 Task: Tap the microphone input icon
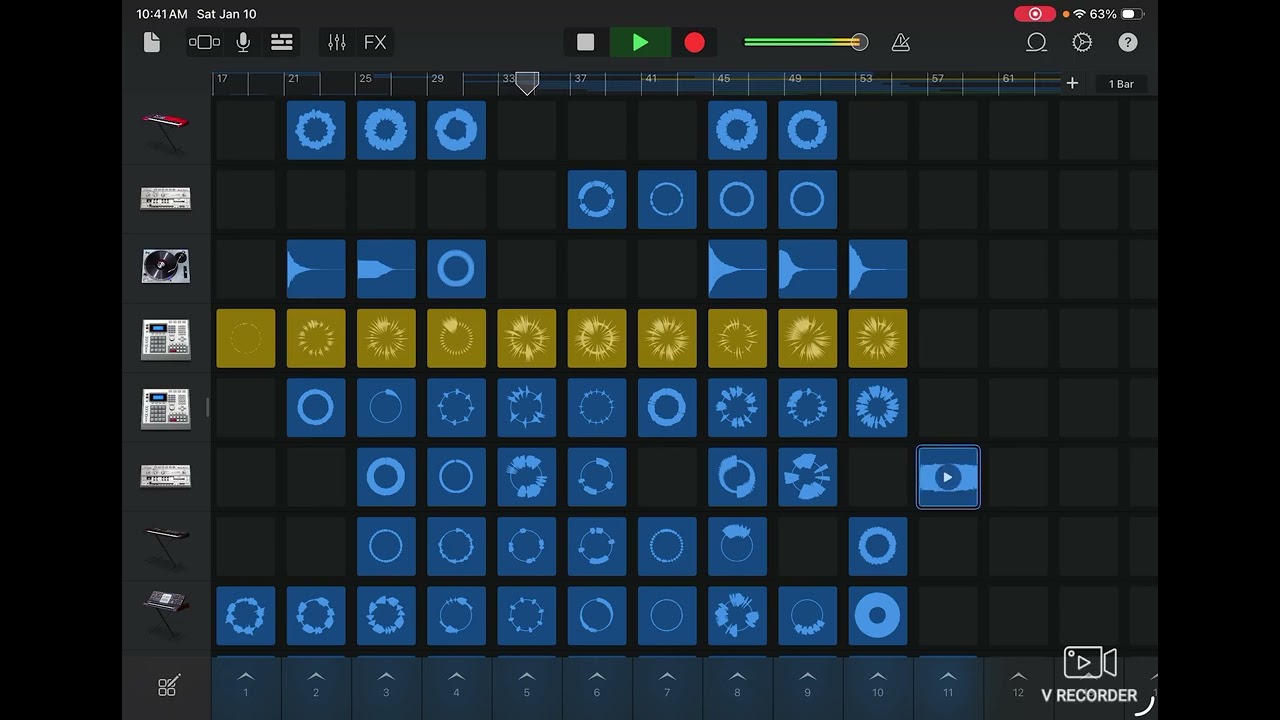pyautogui.click(x=243, y=42)
